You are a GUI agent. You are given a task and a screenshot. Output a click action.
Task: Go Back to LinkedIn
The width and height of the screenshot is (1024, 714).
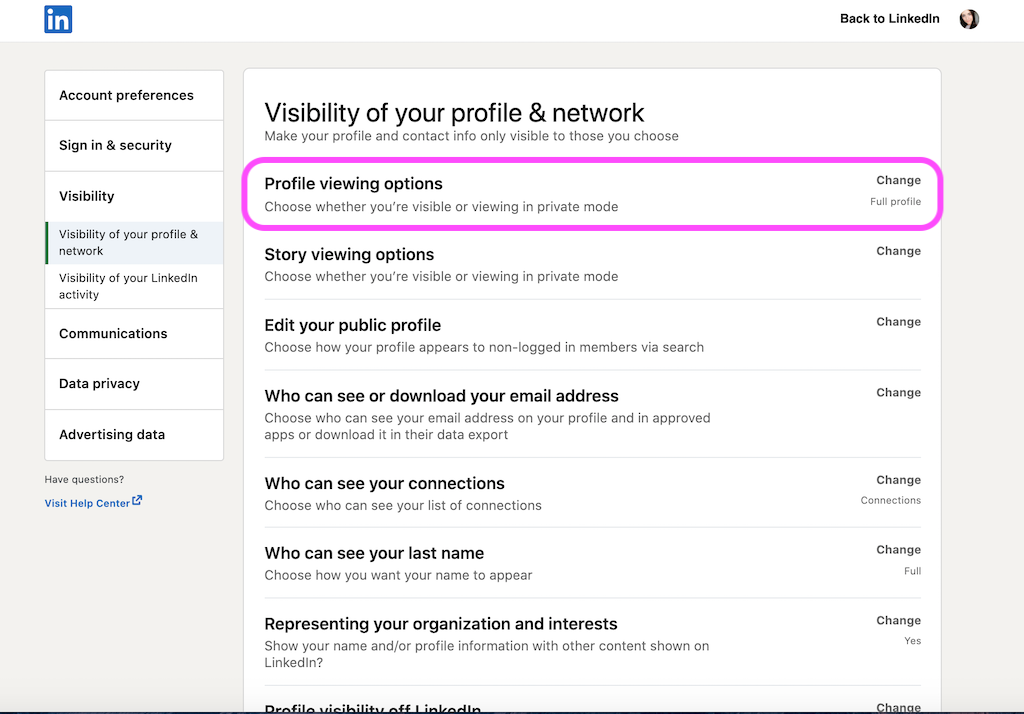tap(889, 19)
